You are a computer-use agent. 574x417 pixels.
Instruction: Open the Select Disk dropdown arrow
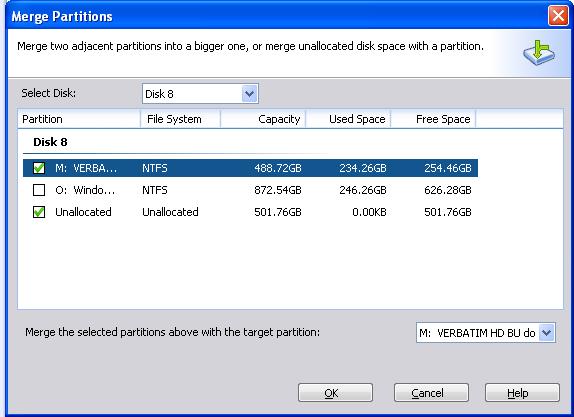250,94
